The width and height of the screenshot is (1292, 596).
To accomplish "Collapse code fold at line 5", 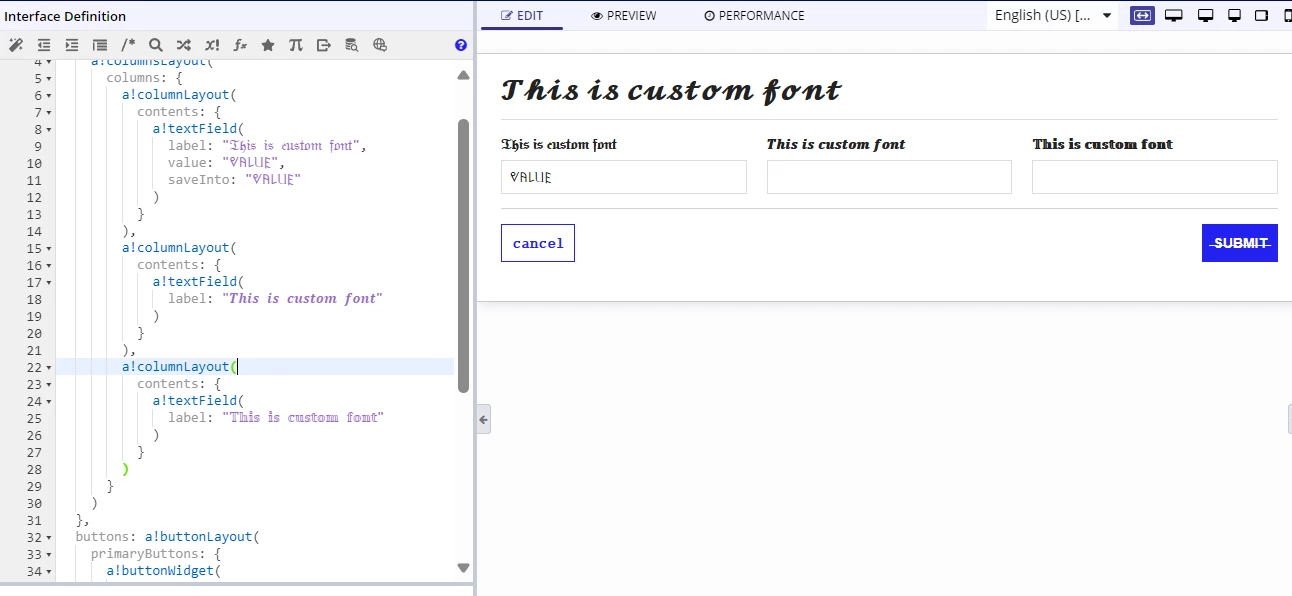I will (49, 78).
